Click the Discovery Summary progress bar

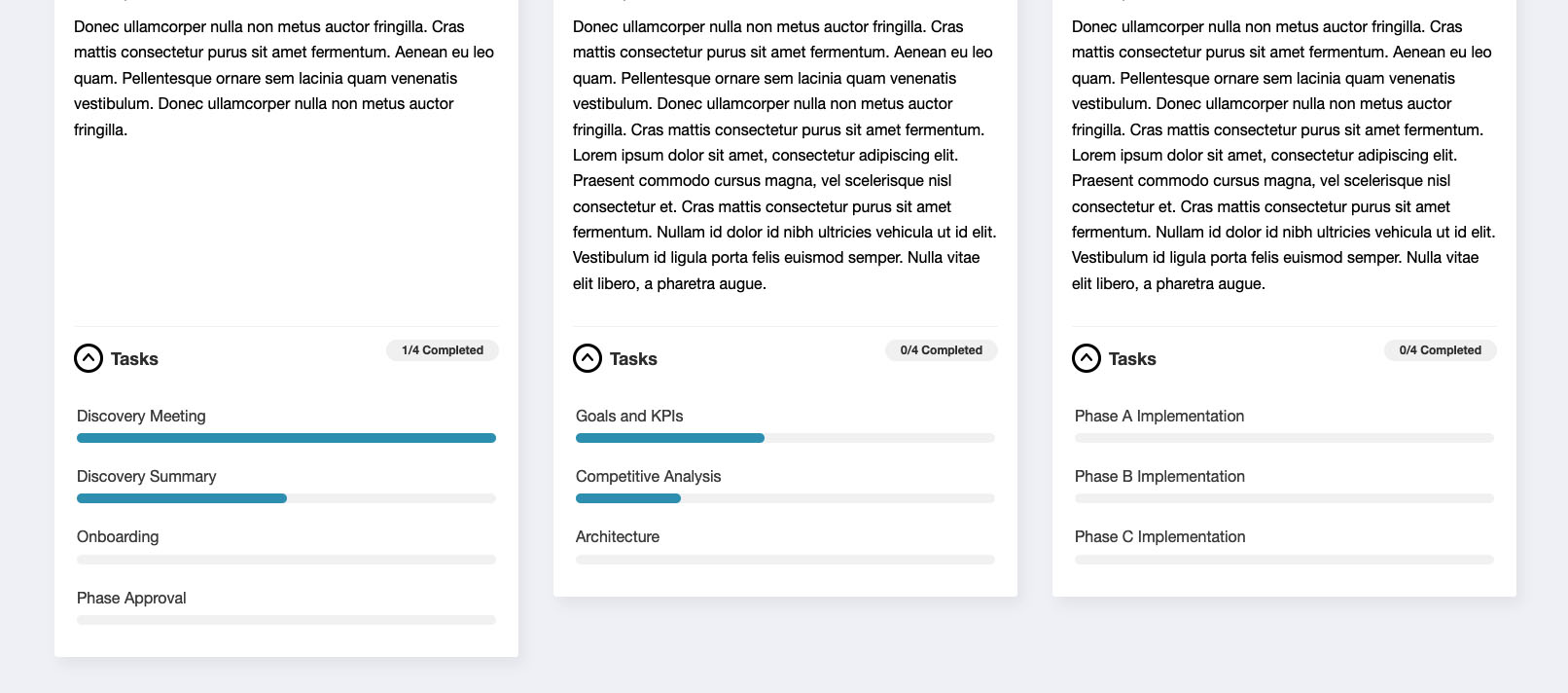286,498
